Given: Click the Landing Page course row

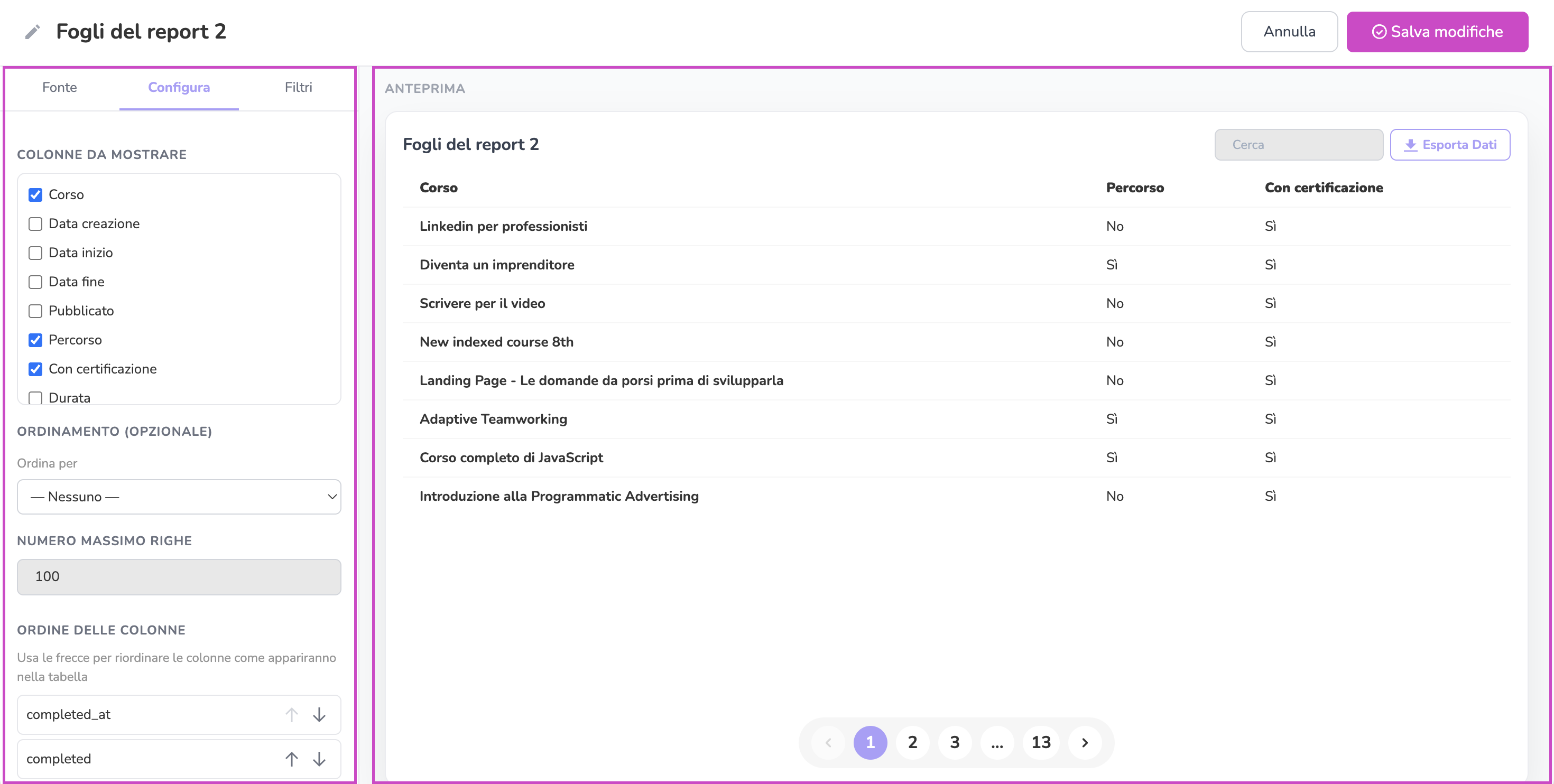Looking at the screenshot, I should tap(956, 380).
